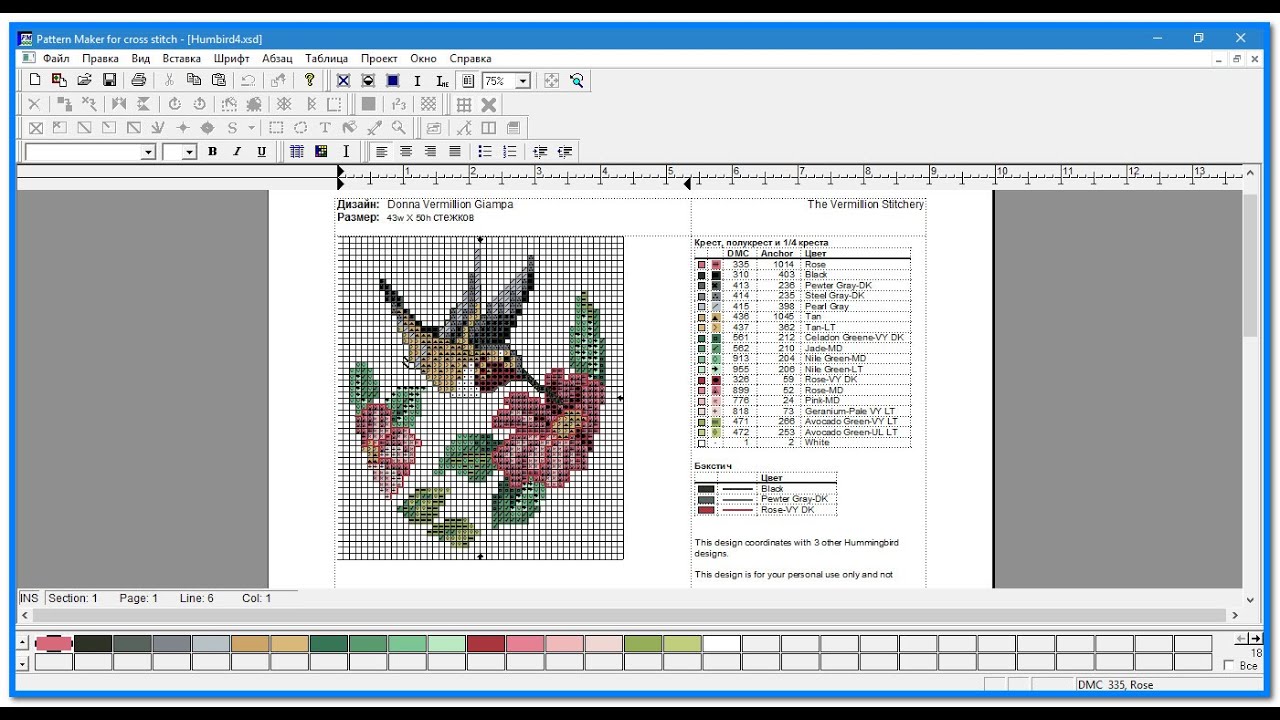Import image into new pattern icon
The height and width of the screenshot is (720, 1280).
click(x=60, y=80)
